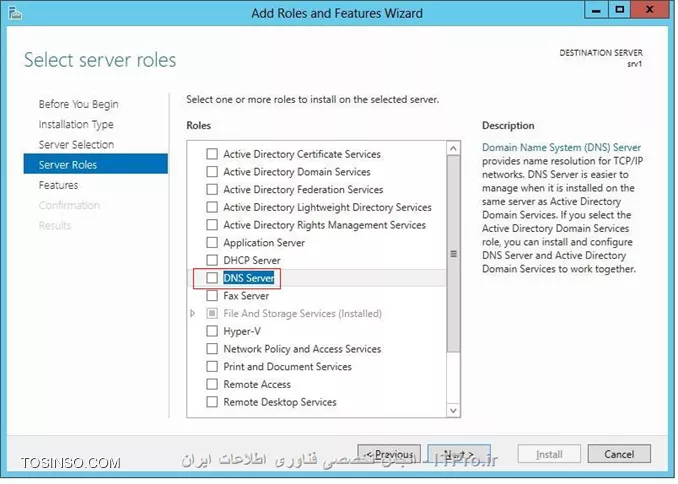This screenshot has height=484, width=678.
Task: Click Domain Name System (DNS) Server description heading
Action: coord(561,147)
